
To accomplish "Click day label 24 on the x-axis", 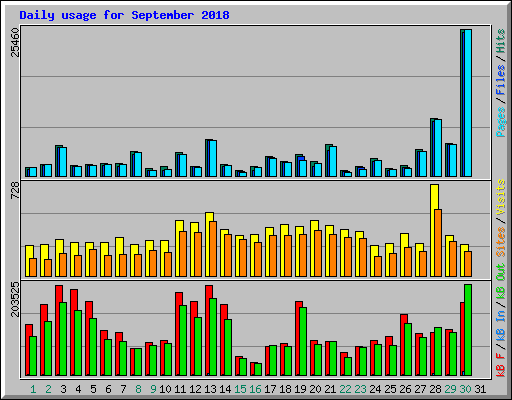I will coord(375,389).
